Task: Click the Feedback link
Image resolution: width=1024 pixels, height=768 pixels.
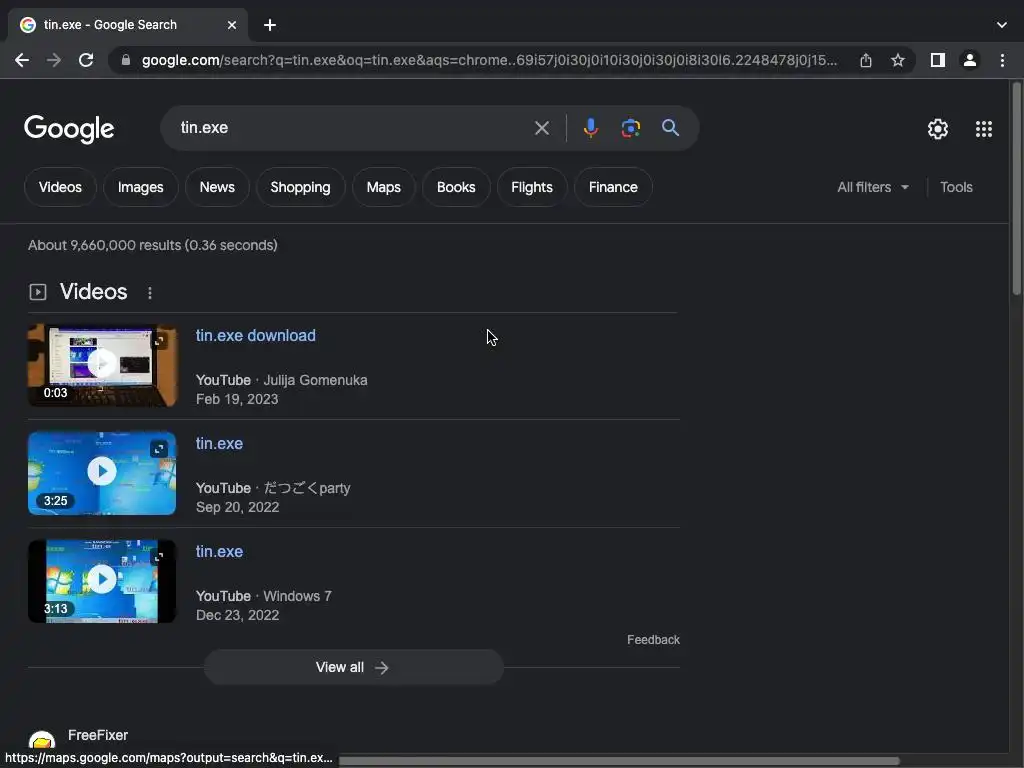Action: pyautogui.click(x=653, y=640)
